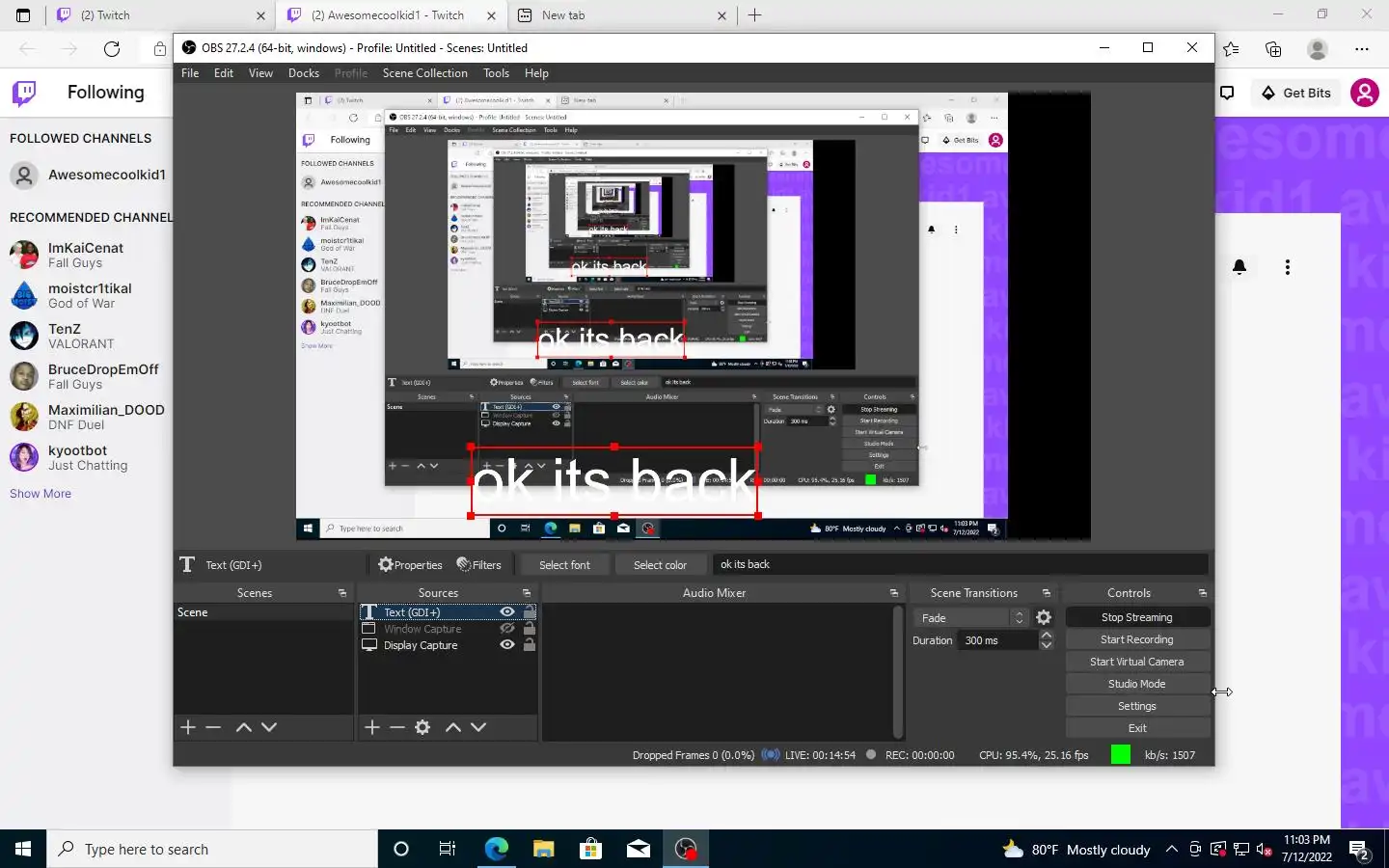Refresh the browser page
Screen dimensions: 1389x868
[112, 48]
